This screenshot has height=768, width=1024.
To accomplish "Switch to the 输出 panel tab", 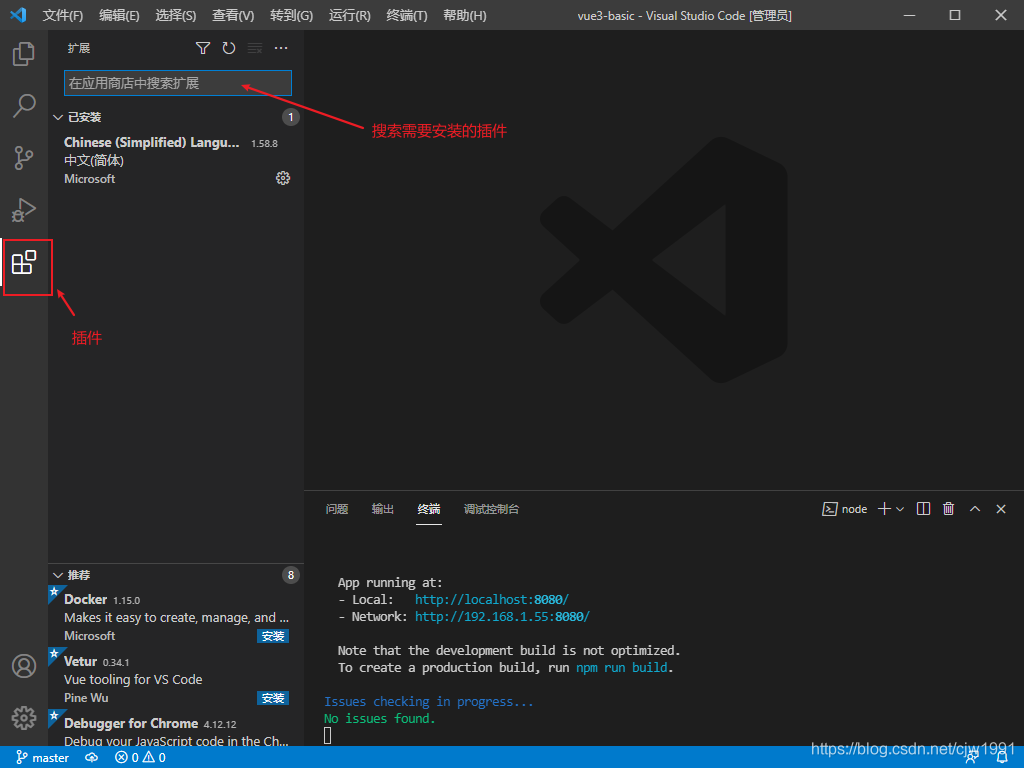I will (383, 509).
